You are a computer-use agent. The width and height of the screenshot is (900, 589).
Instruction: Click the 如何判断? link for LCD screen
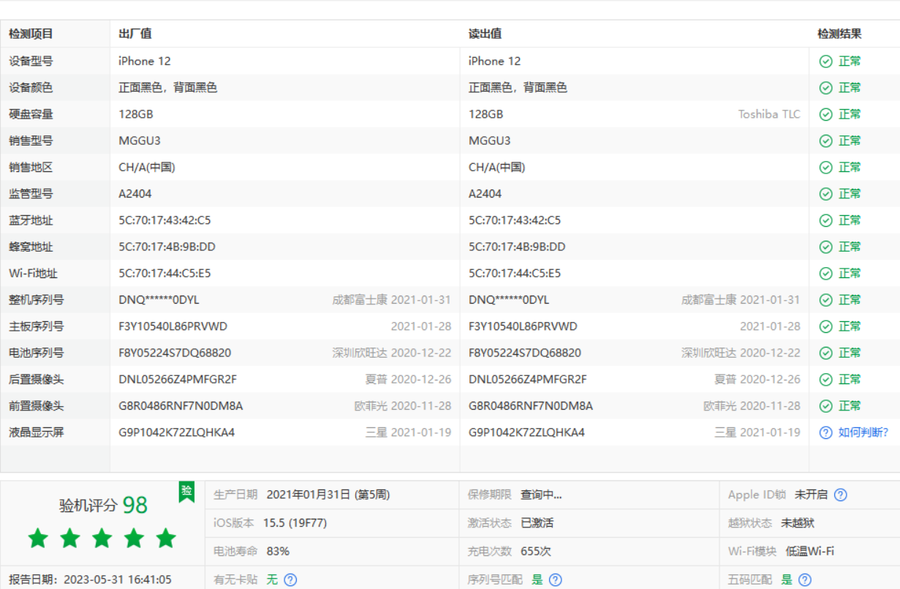pyautogui.click(x=862, y=432)
